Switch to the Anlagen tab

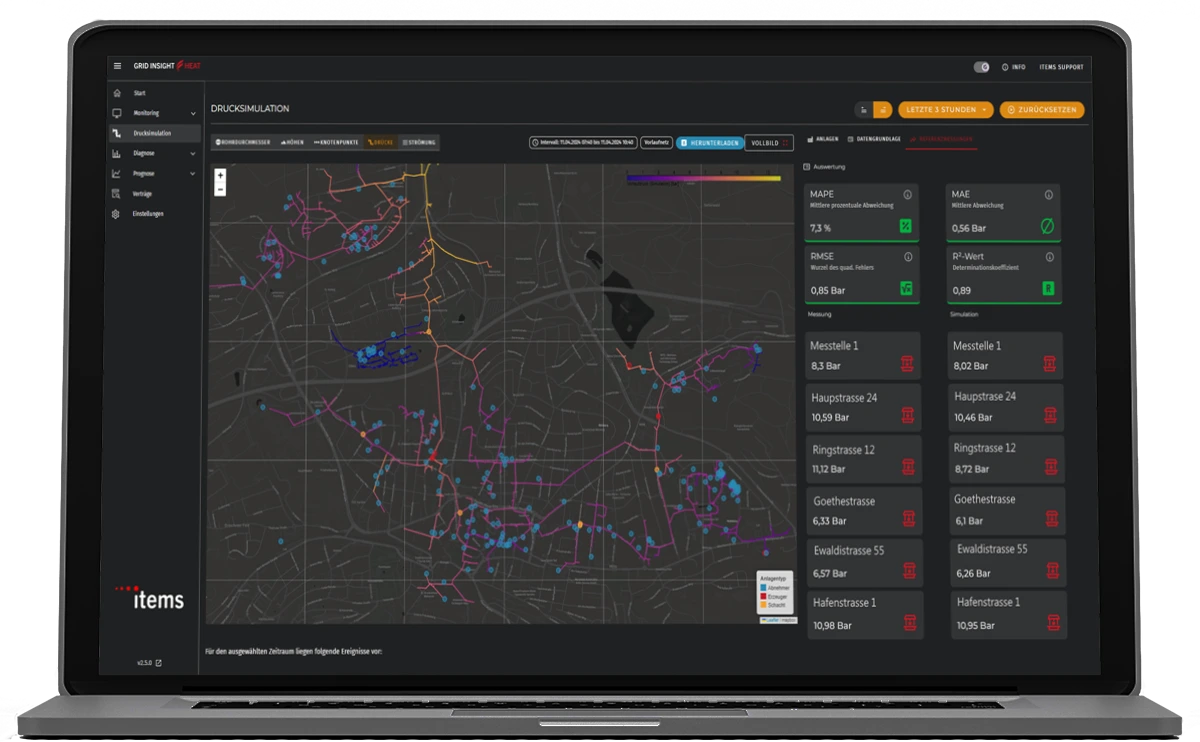click(823, 139)
